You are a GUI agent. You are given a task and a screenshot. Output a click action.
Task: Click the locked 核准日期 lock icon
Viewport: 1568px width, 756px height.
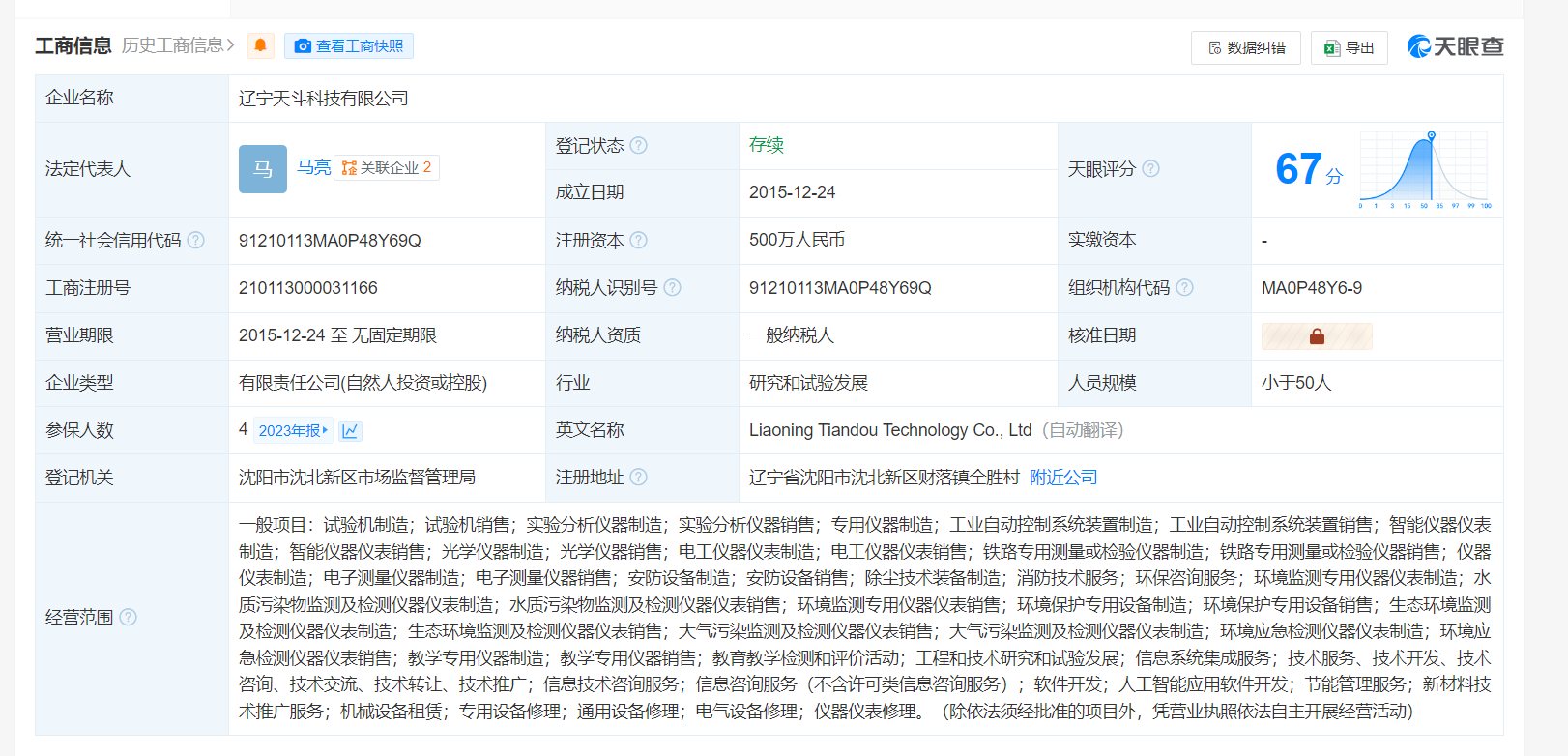coord(1317,335)
